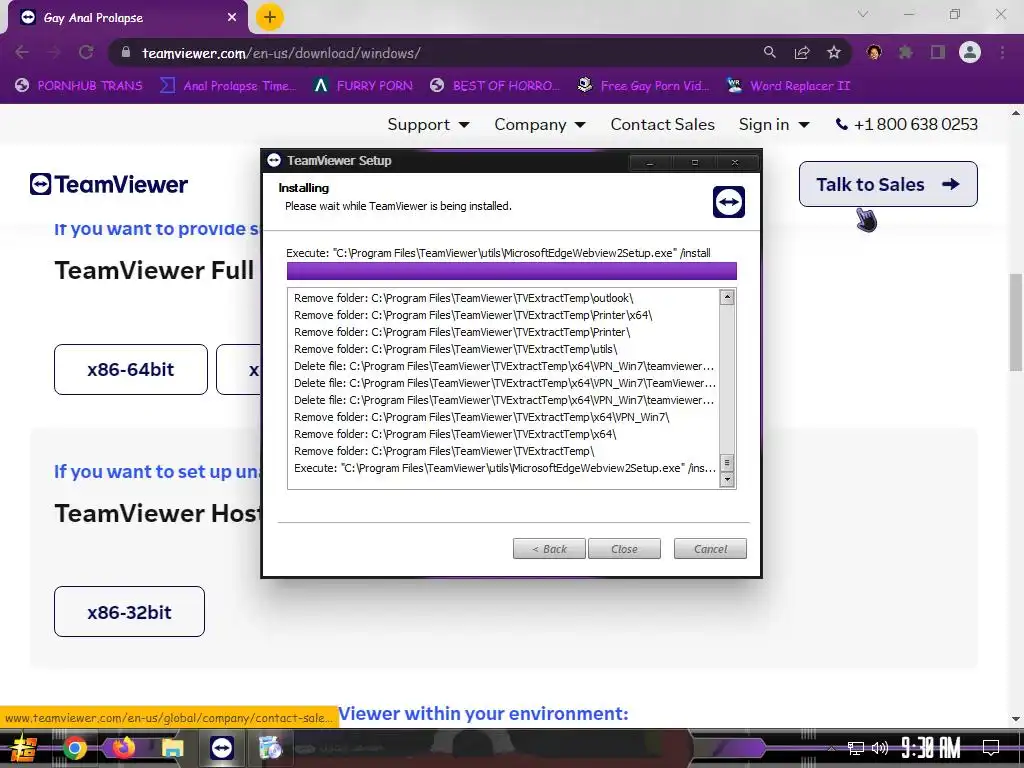Select log row 'Remove folder: ...x64\VPN_Win7\'
The width and height of the screenshot is (1024, 768).
tap(481, 417)
